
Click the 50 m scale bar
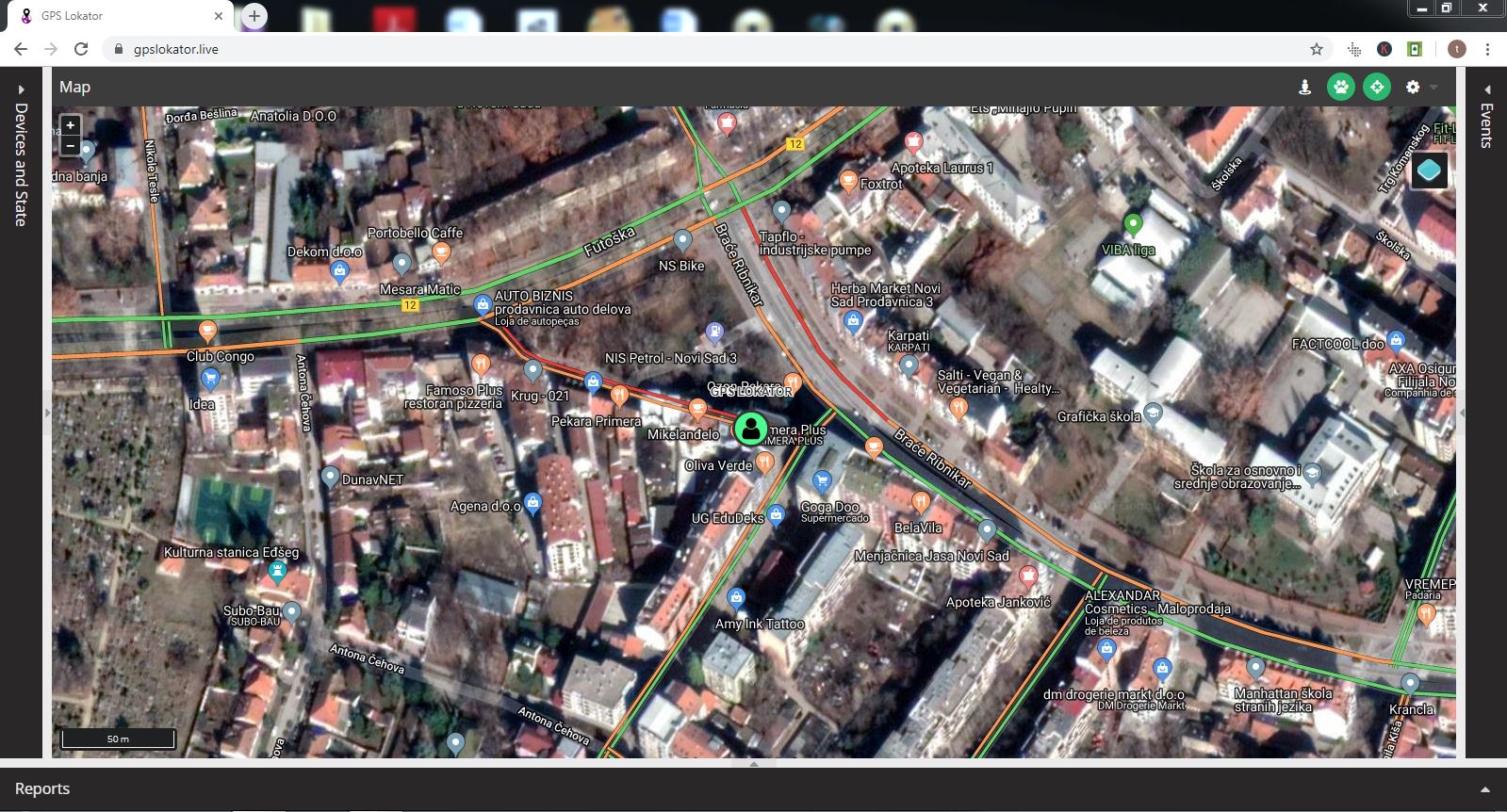click(118, 739)
